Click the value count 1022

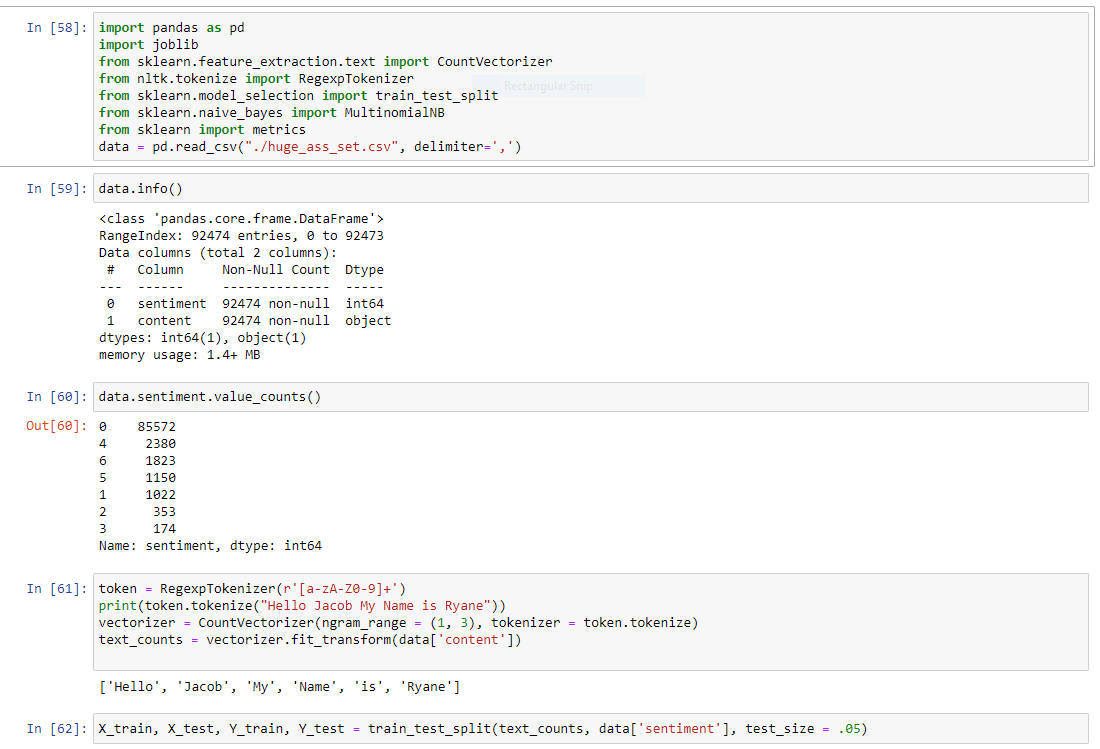click(x=161, y=494)
